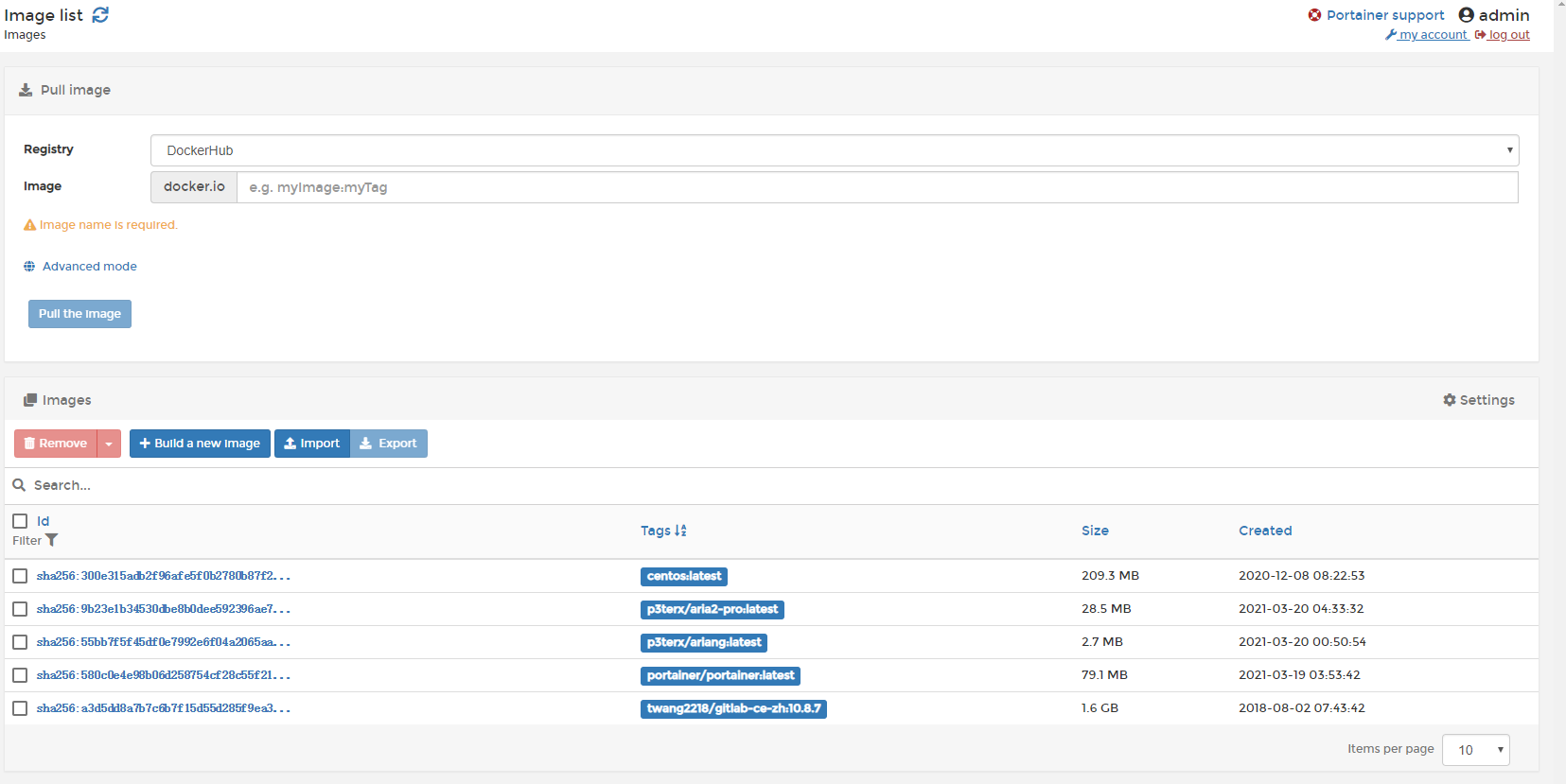The height and width of the screenshot is (784, 1566).
Task: Click the refresh icon beside Image list
Action: [100, 15]
